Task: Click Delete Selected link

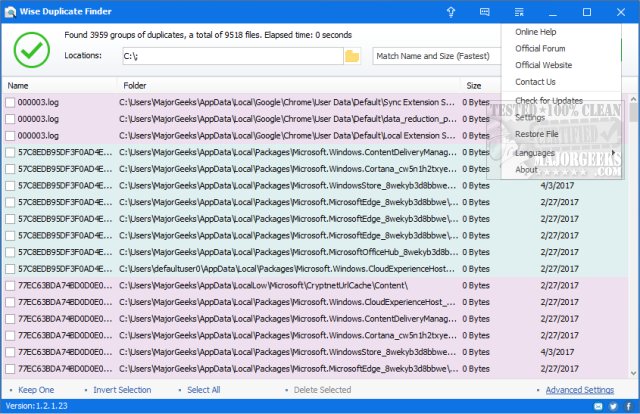Action: (x=322, y=390)
